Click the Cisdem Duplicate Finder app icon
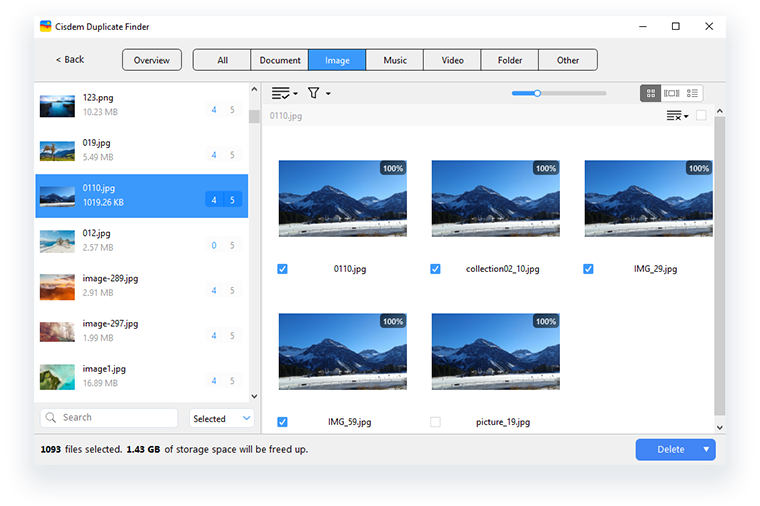760x506 pixels. (46, 26)
